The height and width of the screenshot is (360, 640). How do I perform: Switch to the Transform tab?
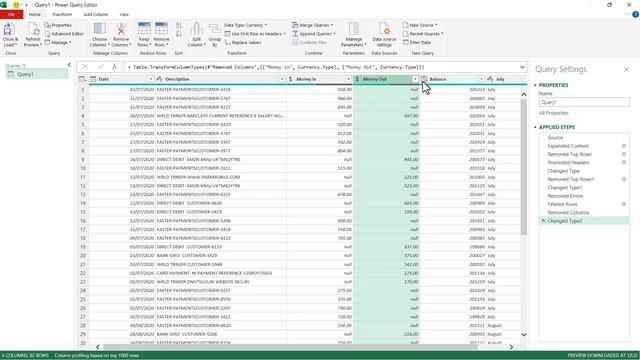click(62, 15)
